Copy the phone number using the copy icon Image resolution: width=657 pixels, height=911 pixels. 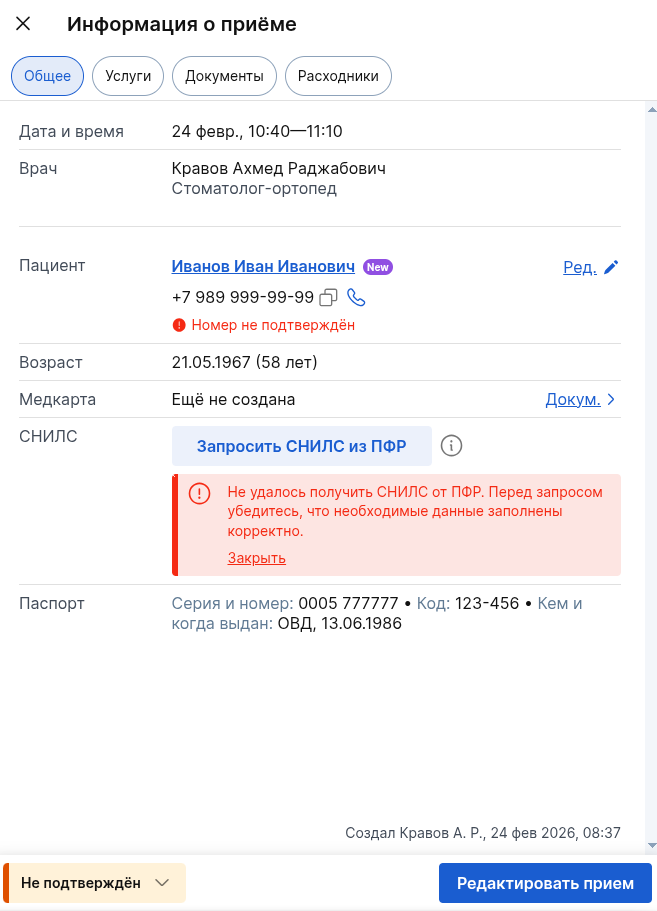330,297
